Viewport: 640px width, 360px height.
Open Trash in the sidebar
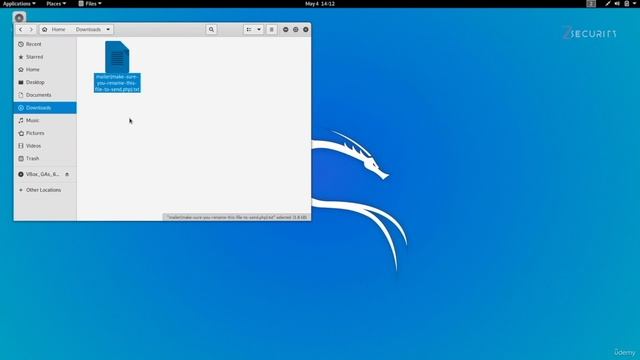(45, 158)
